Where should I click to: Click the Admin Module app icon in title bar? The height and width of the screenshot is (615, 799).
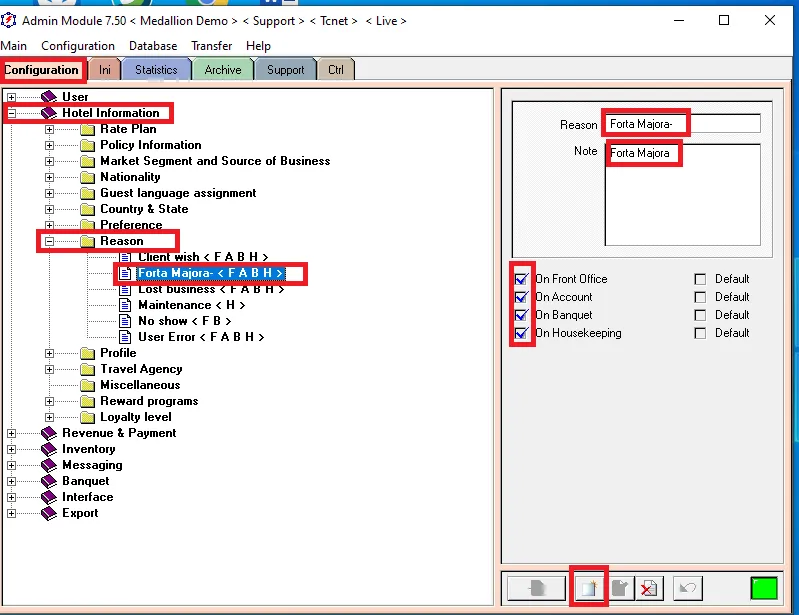pos(9,20)
